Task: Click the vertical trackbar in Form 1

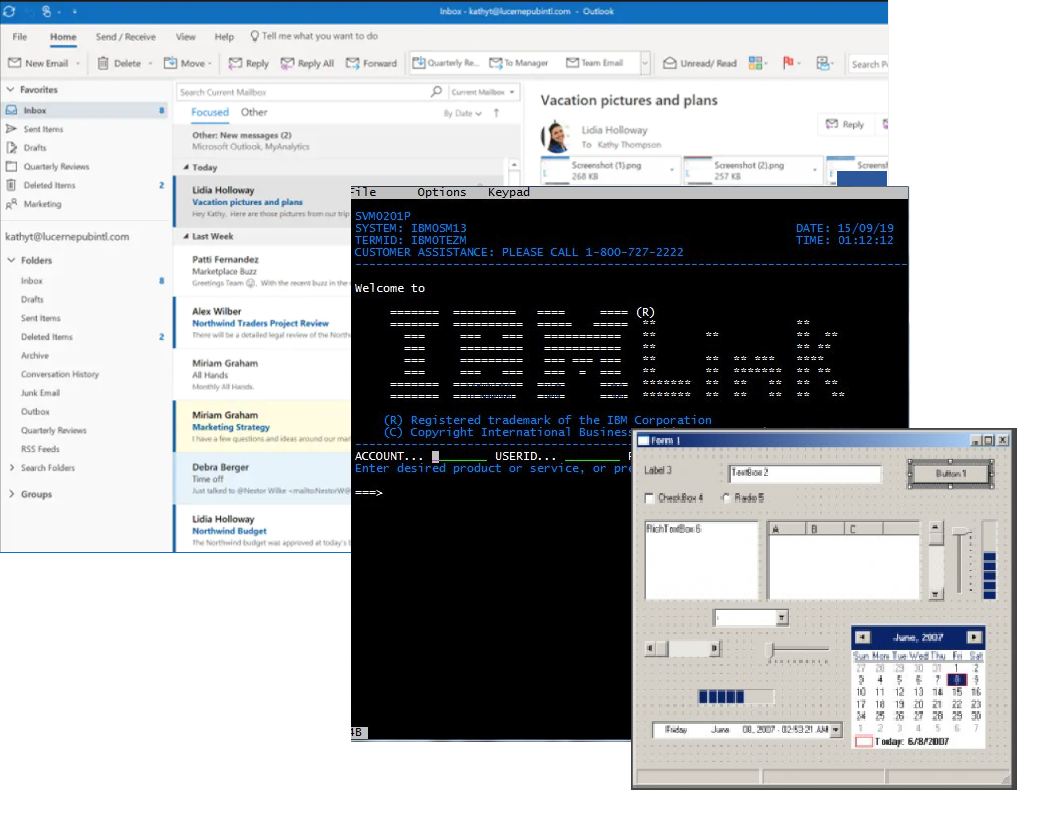Action: tap(961, 560)
